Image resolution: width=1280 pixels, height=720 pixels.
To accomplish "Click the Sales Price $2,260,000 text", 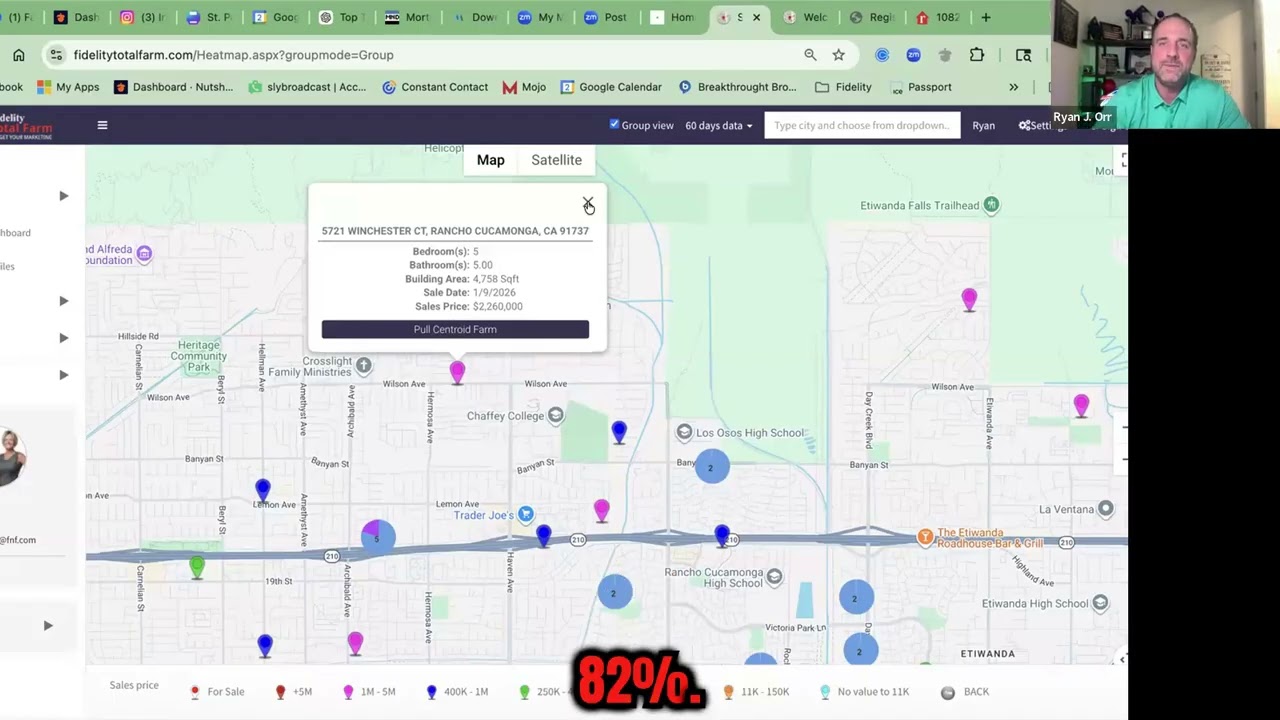I will coord(468,306).
